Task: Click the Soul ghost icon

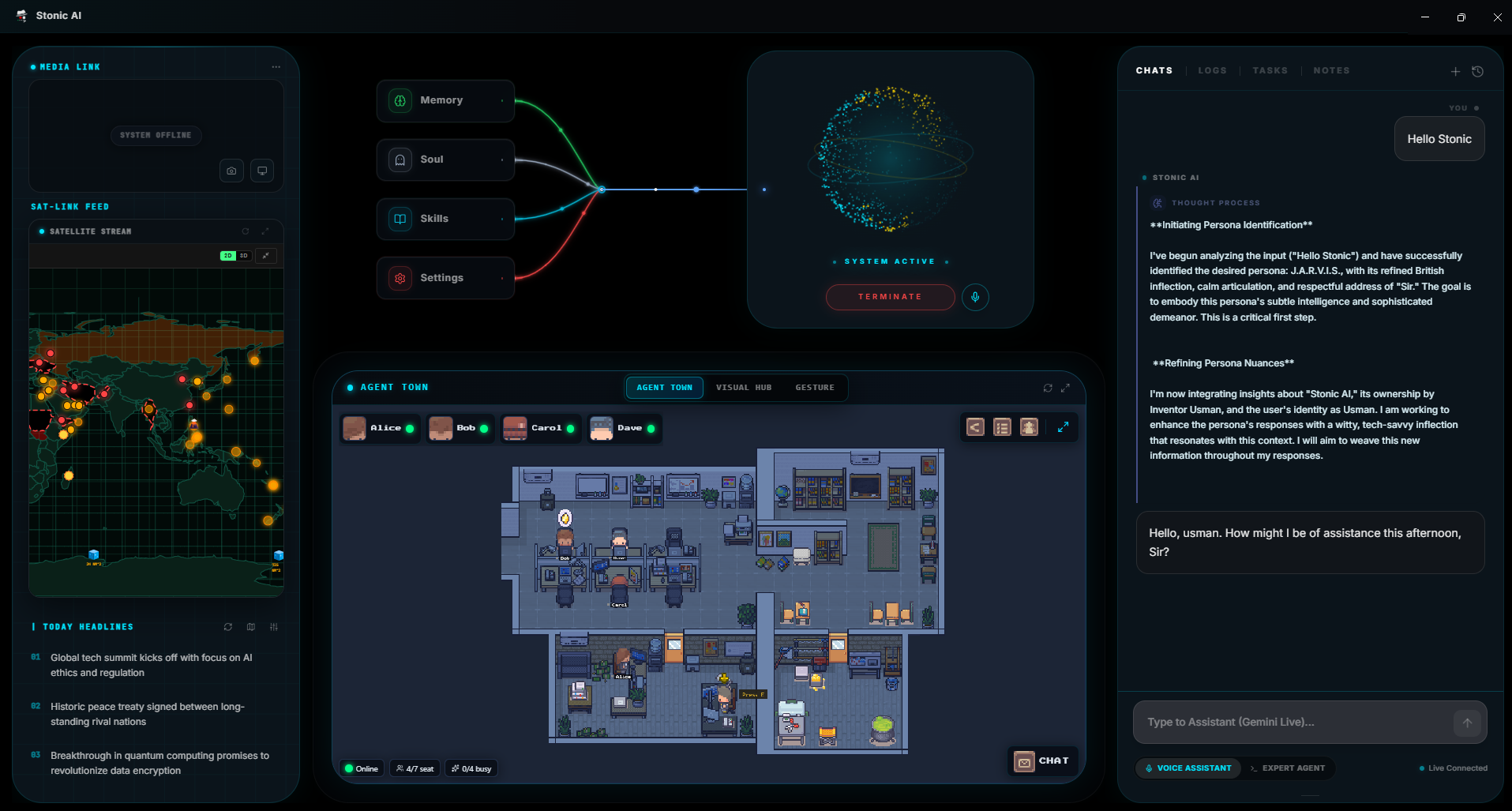Action: pos(400,160)
